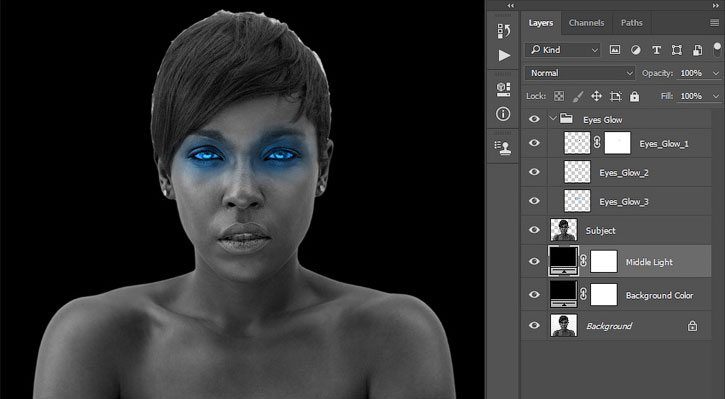This screenshot has height=399, width=725.
Task: Click link icon on Background Color layer
Action: click(584, 295)
